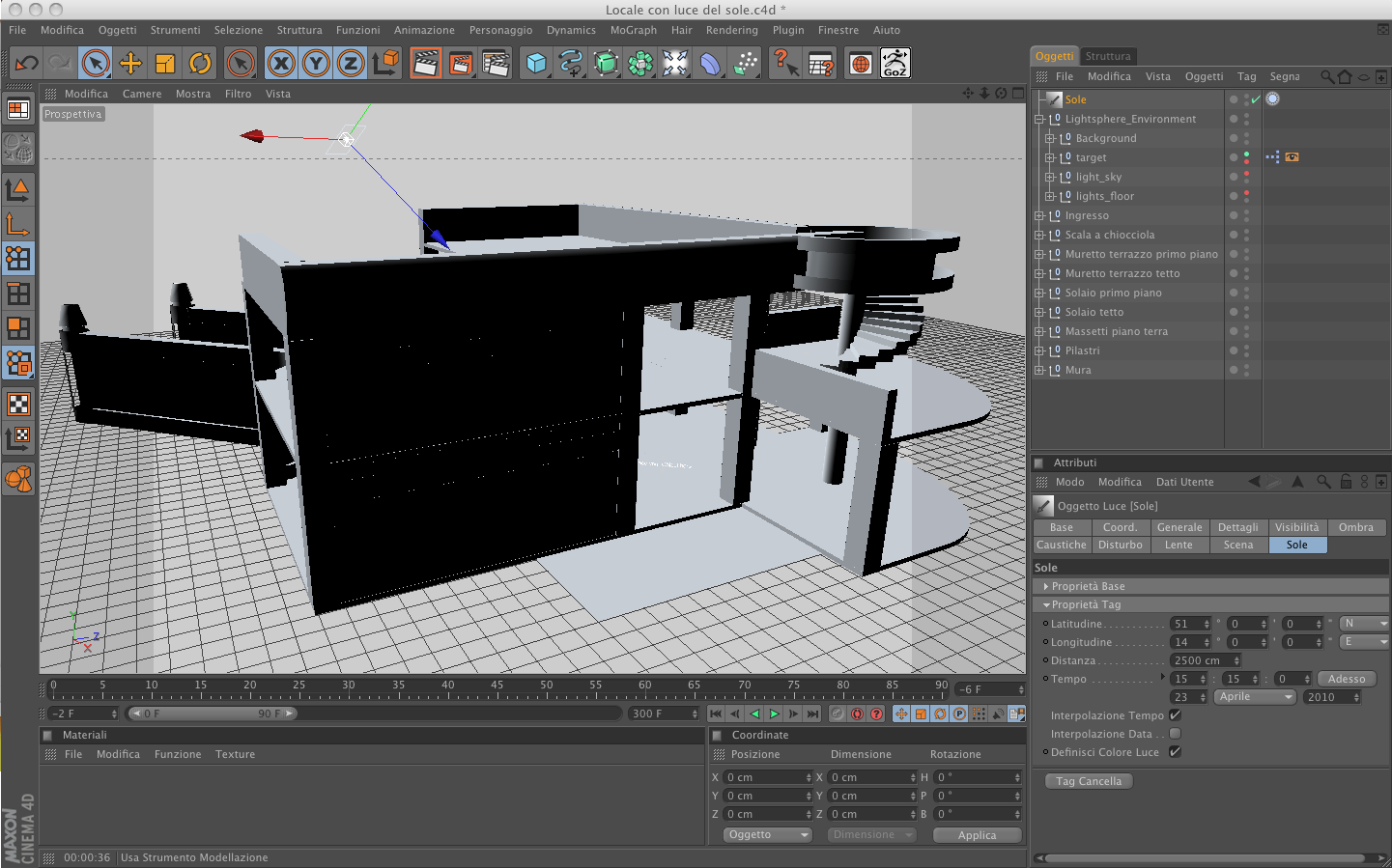Add a Cube primitive object
The width and height of the screenshot is (1392, 868).
536,64
